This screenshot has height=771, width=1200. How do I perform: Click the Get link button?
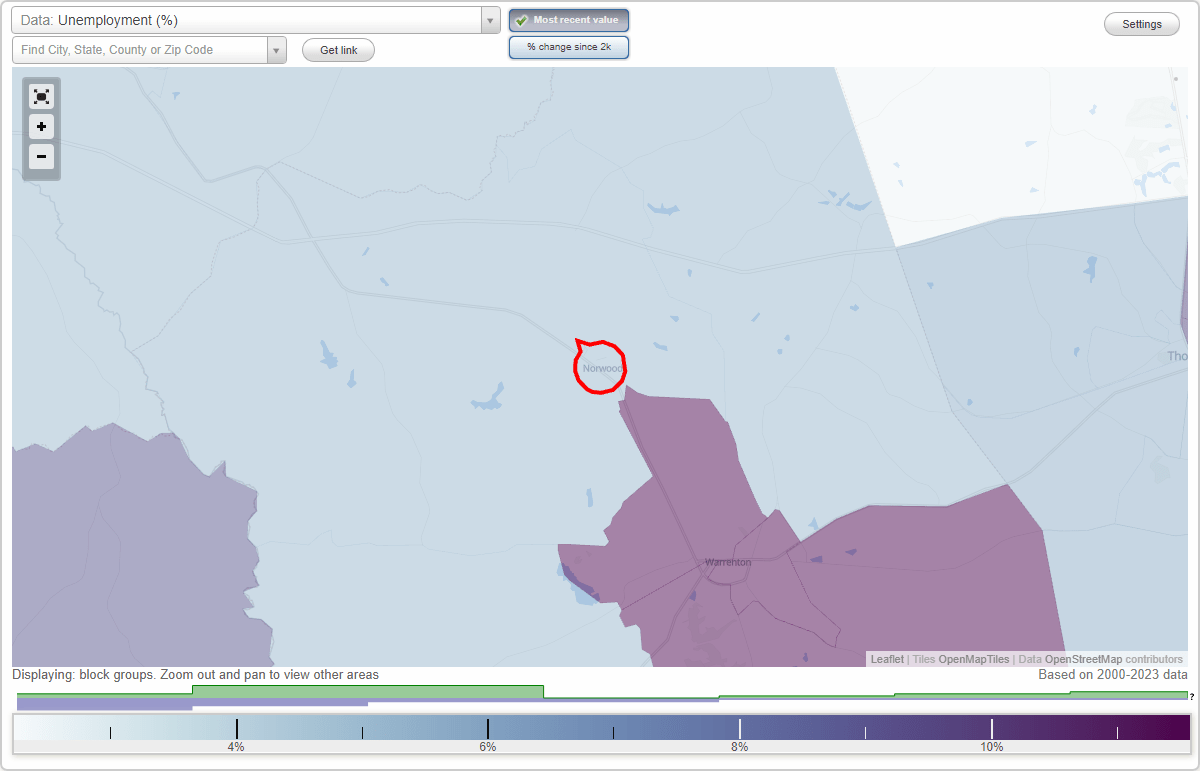click(x=337, y=49)
